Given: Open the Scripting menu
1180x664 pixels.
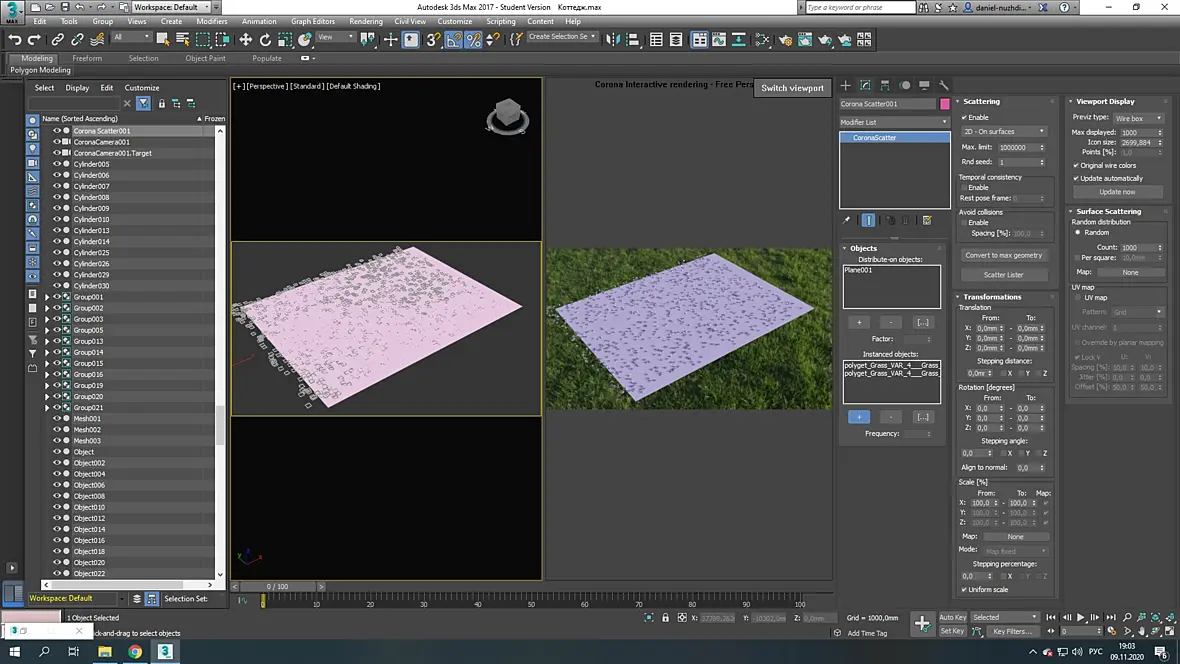Looking at the screenshot, I should click(500, 21).
